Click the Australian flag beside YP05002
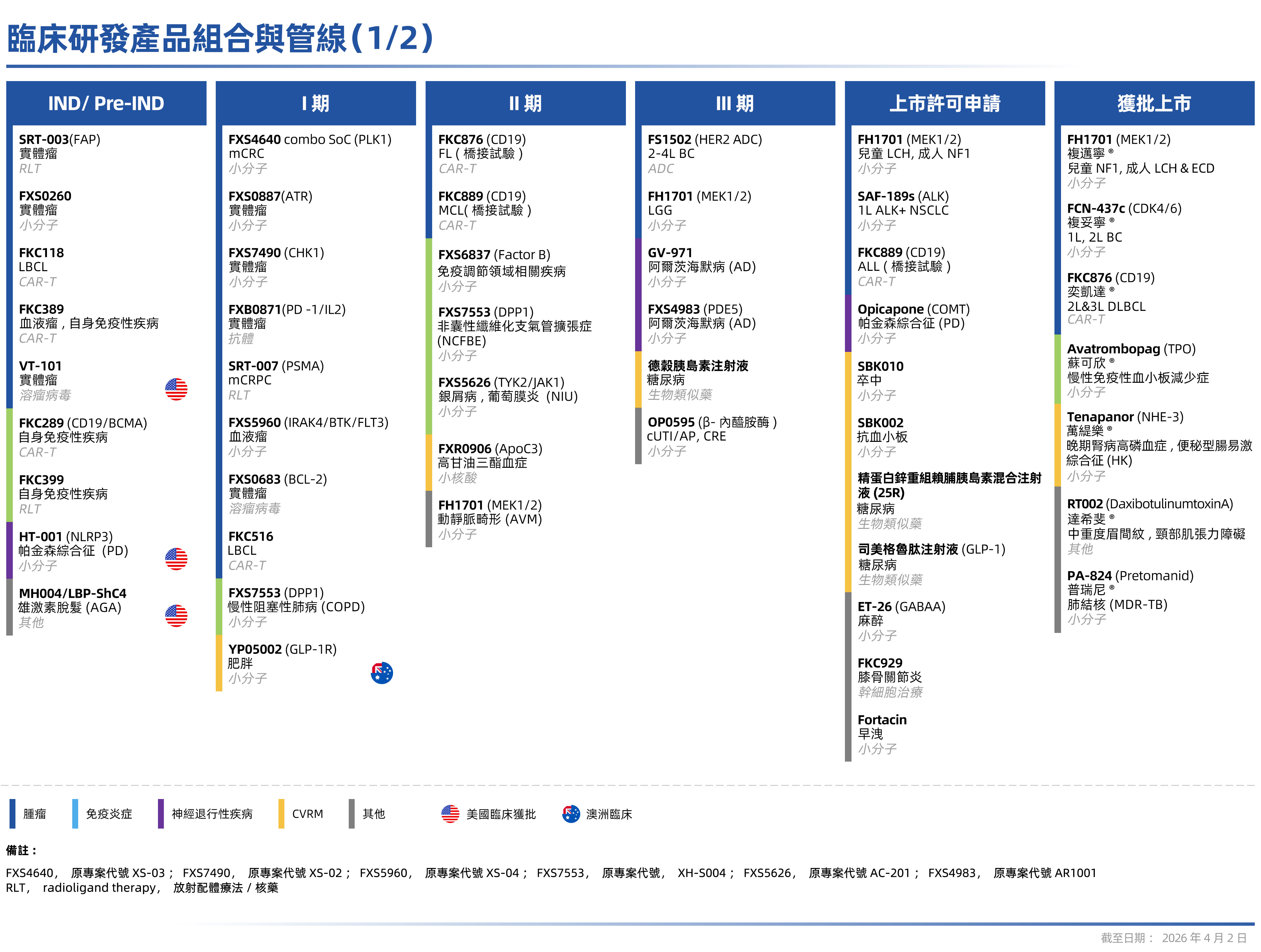1261x952 pixels. [x=381, y=673]
